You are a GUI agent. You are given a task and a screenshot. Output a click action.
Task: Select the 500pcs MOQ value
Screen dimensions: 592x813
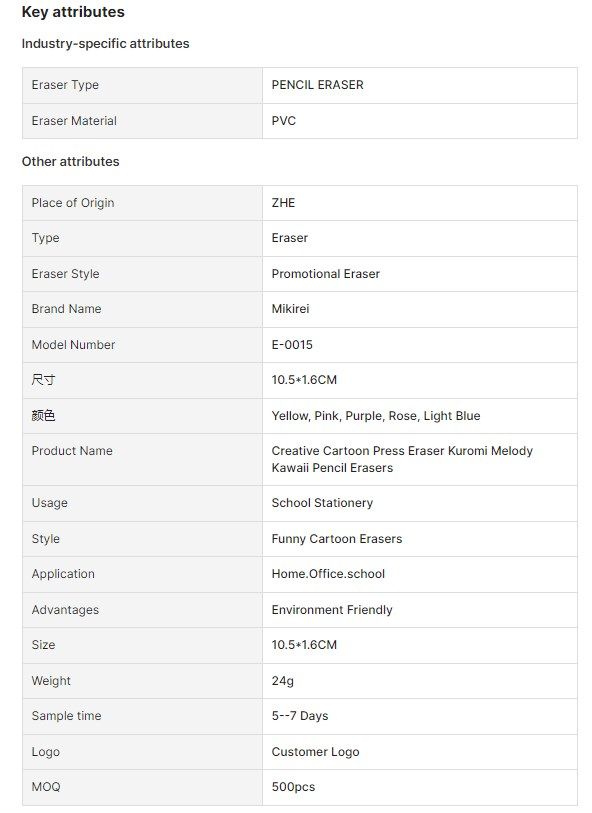(293, 787)
